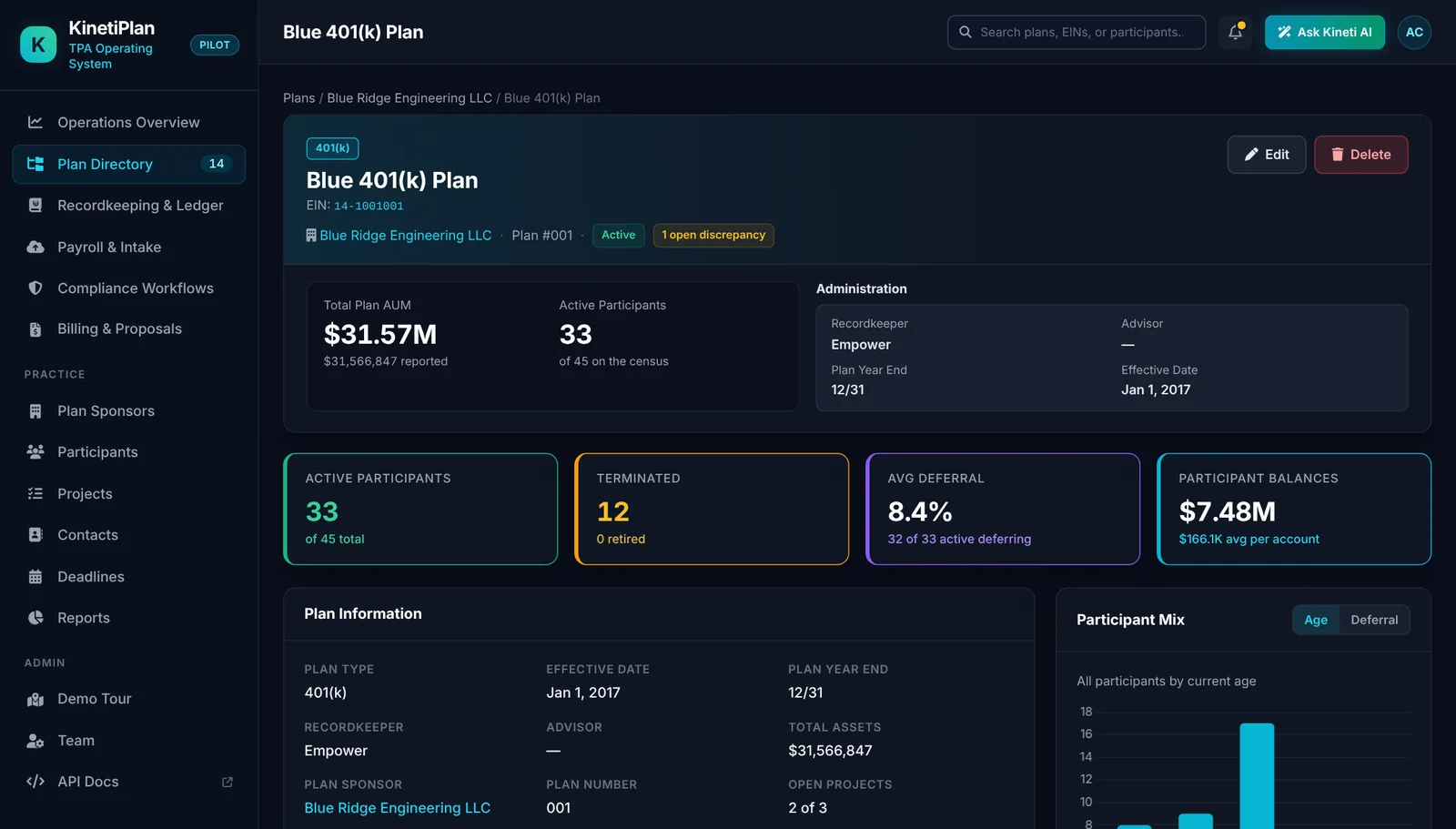This screenshot has height=829, width=1456.
Task: Click the KinetiPlan K logo
Action: coord(38,45)
